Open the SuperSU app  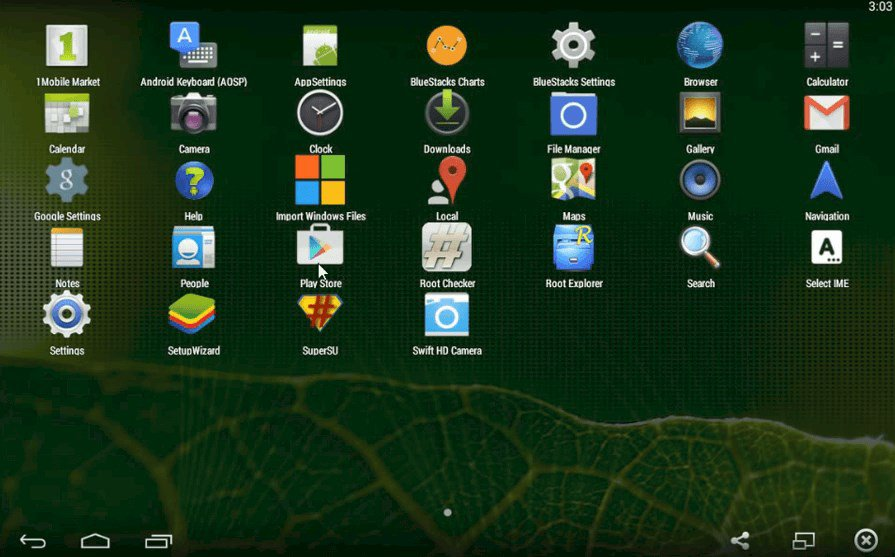point(320,313)
